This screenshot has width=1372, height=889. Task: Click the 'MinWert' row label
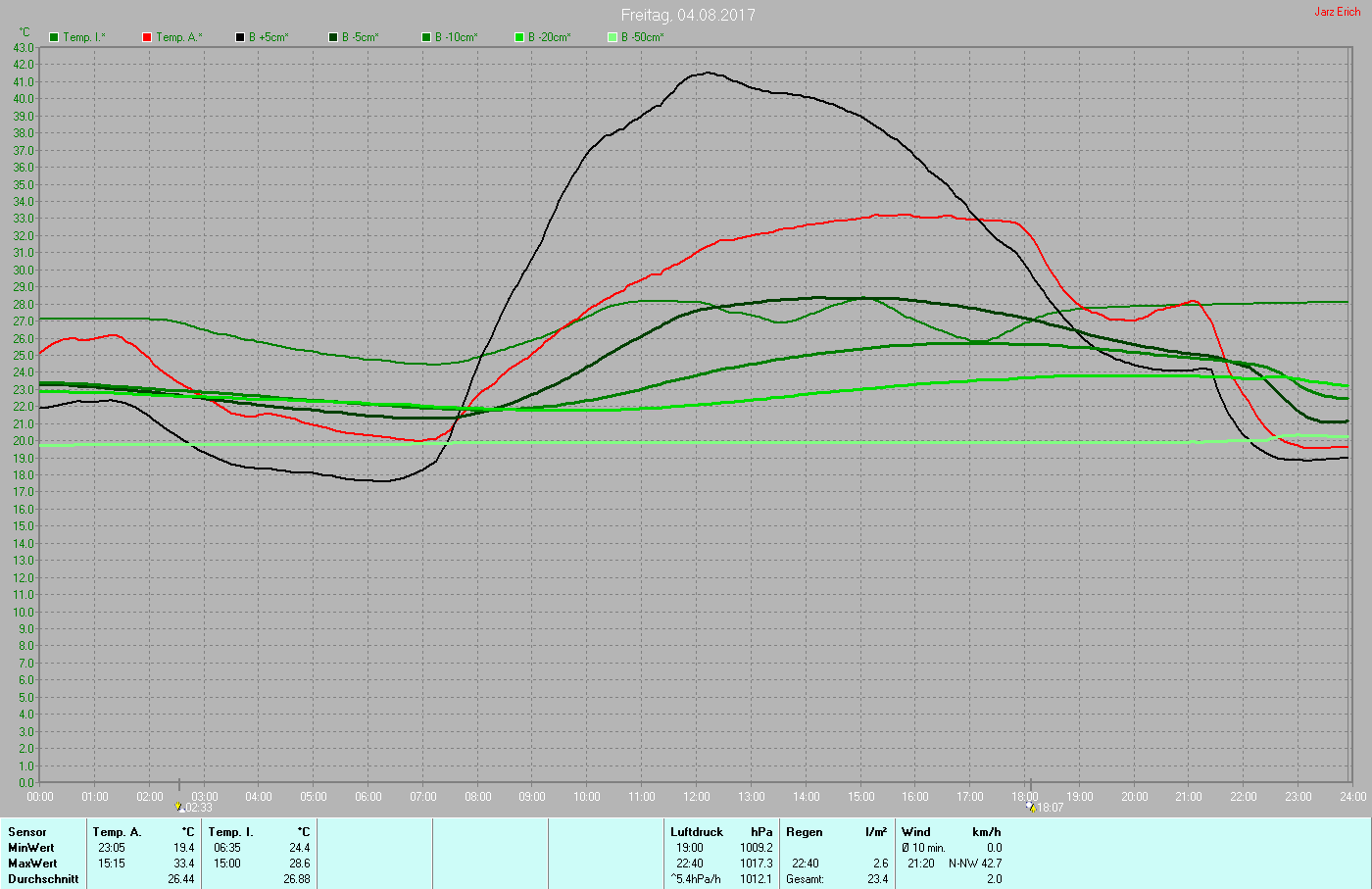tap(31, 848)
